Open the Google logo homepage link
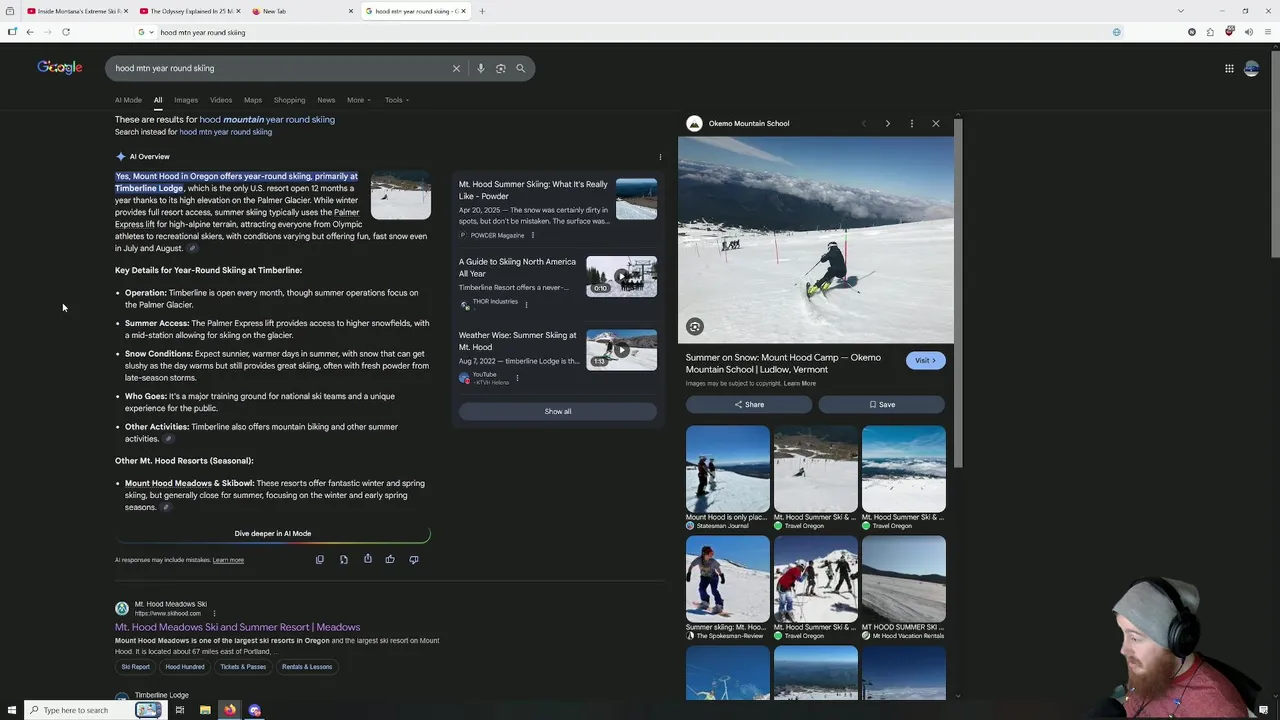The height and width of the screenshot is (720, 1280). (60, 67)
